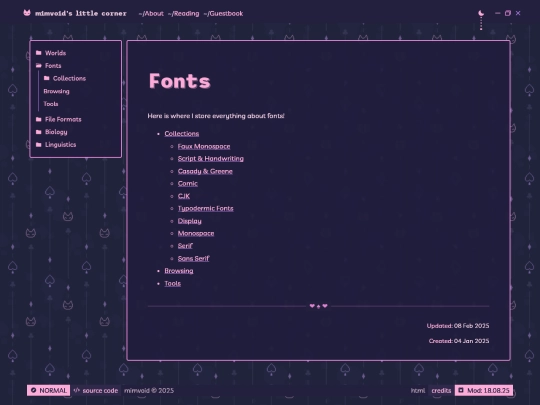This screenshot has height=405, width=540.
Task: Restore the window with overlapping squares icon
Action: [508, 13]
